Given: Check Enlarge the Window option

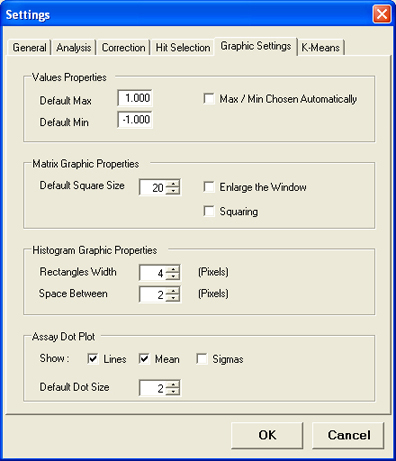Looking at the screenshot, I should (209, 187).
